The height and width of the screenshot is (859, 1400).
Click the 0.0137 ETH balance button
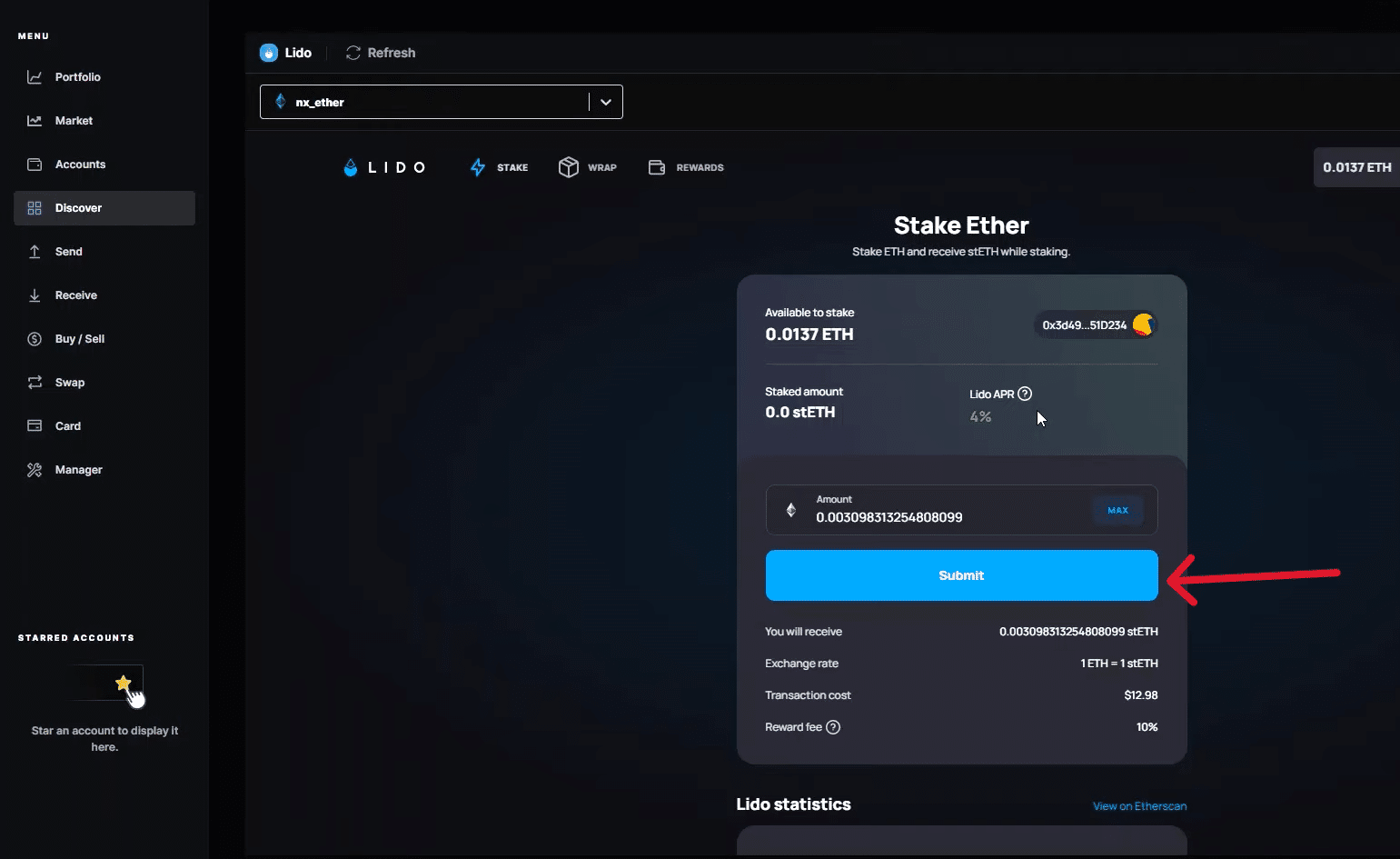1356,167
